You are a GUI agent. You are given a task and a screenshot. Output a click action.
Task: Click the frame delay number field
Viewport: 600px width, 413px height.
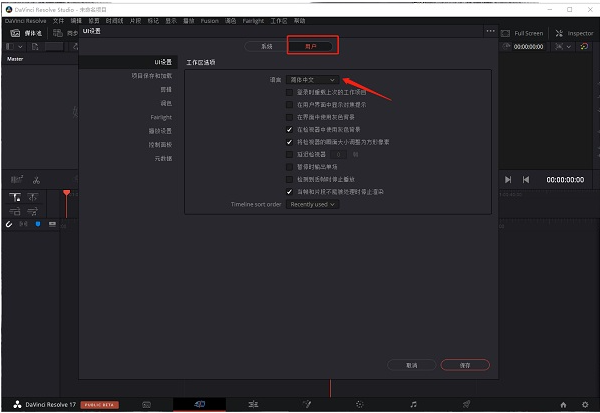[x=338, y=154]
